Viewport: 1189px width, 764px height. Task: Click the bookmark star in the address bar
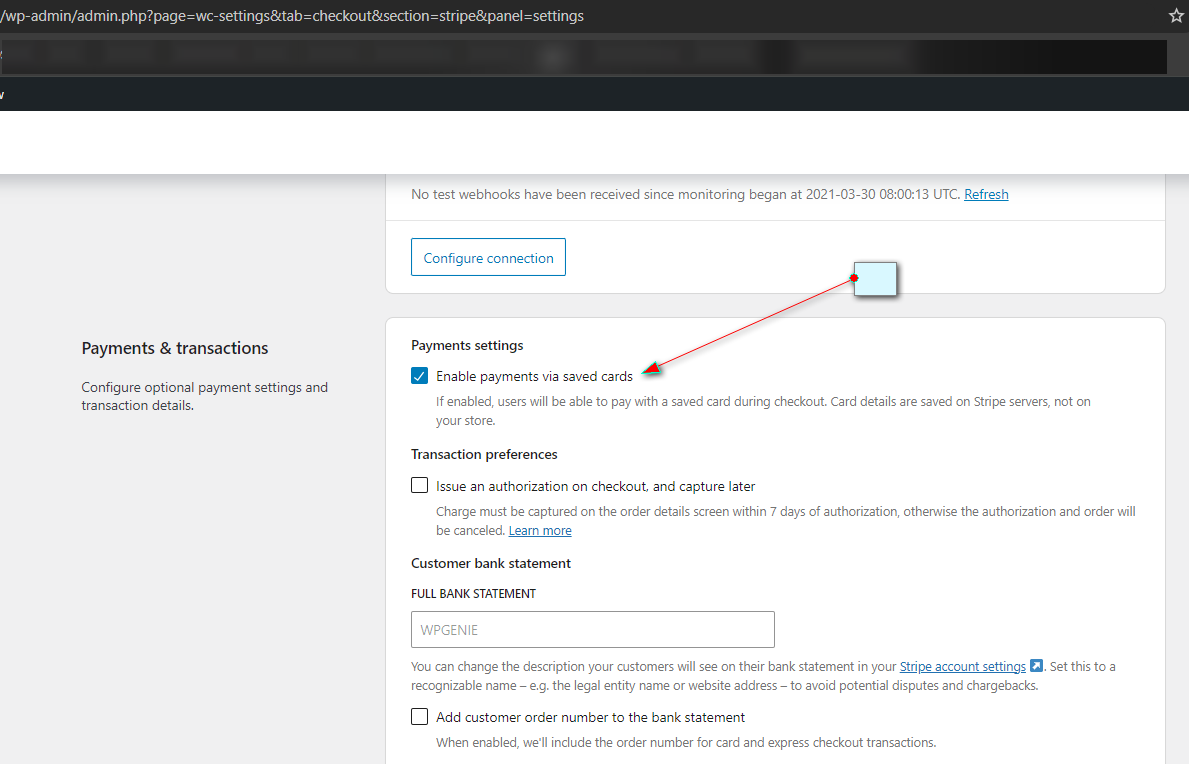click(1176, 16)
